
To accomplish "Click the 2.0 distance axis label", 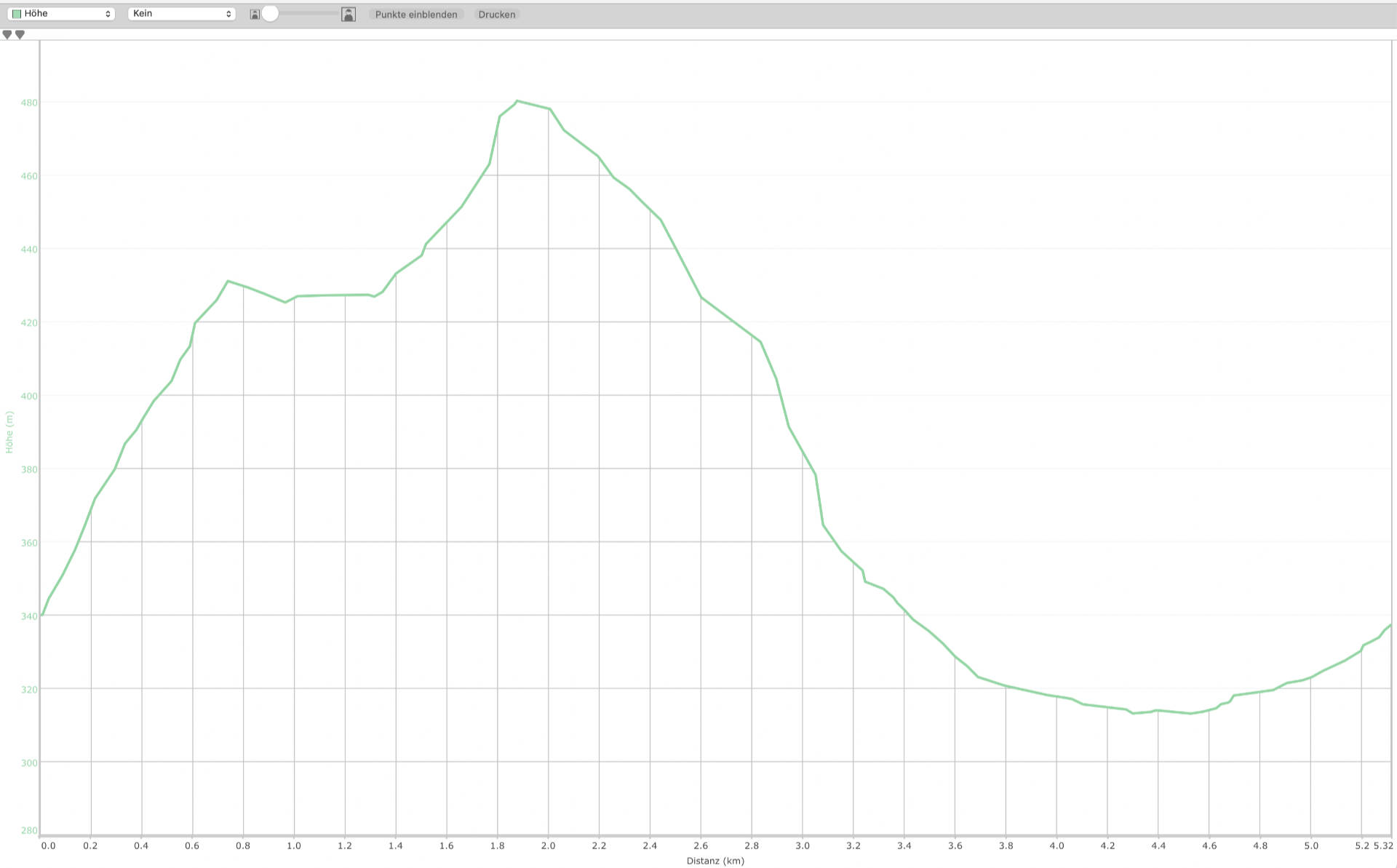I will tap(548, 845).
